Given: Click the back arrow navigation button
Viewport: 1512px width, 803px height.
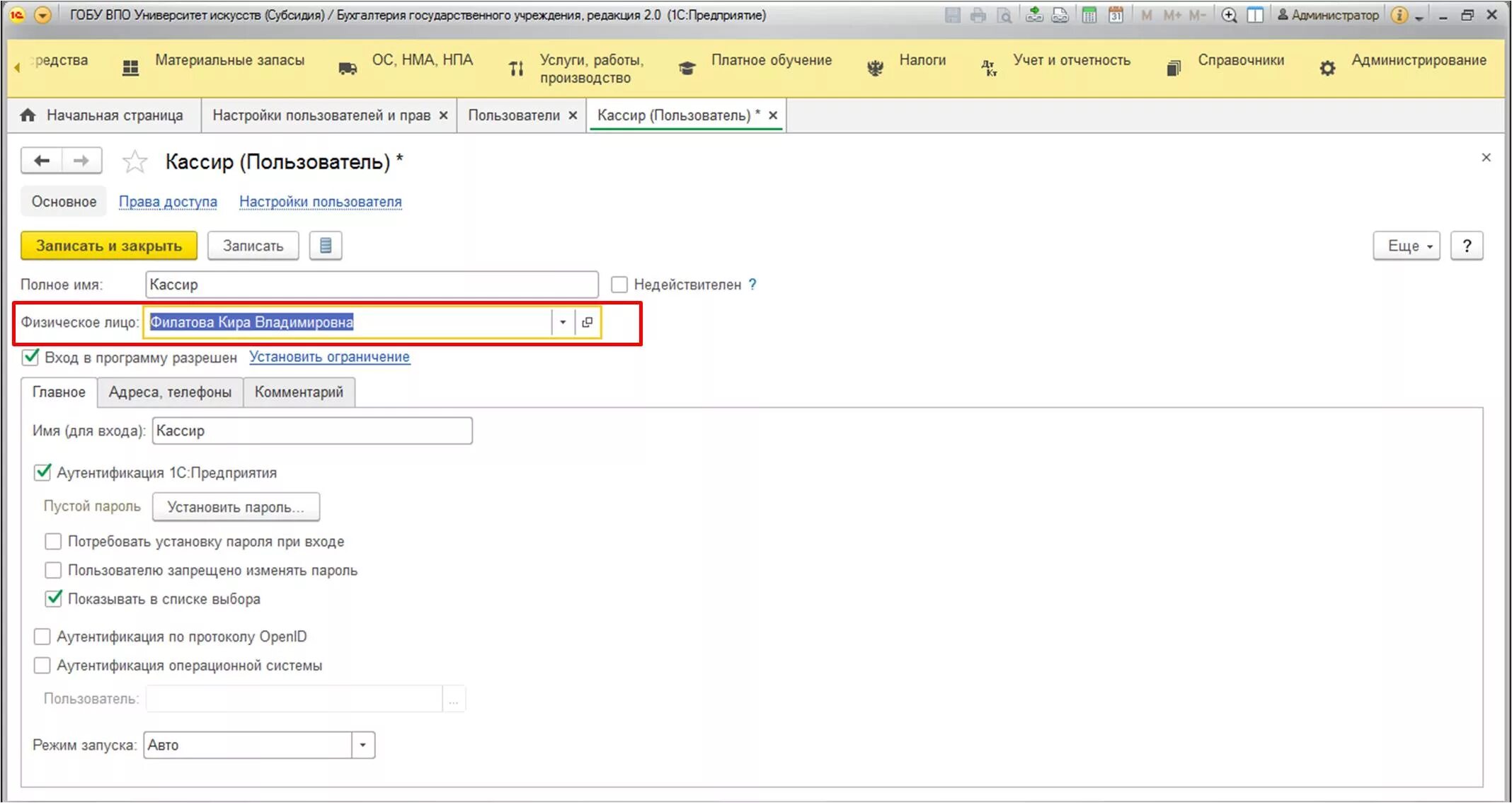Looking at the screenshot, I should pos(42,161).
